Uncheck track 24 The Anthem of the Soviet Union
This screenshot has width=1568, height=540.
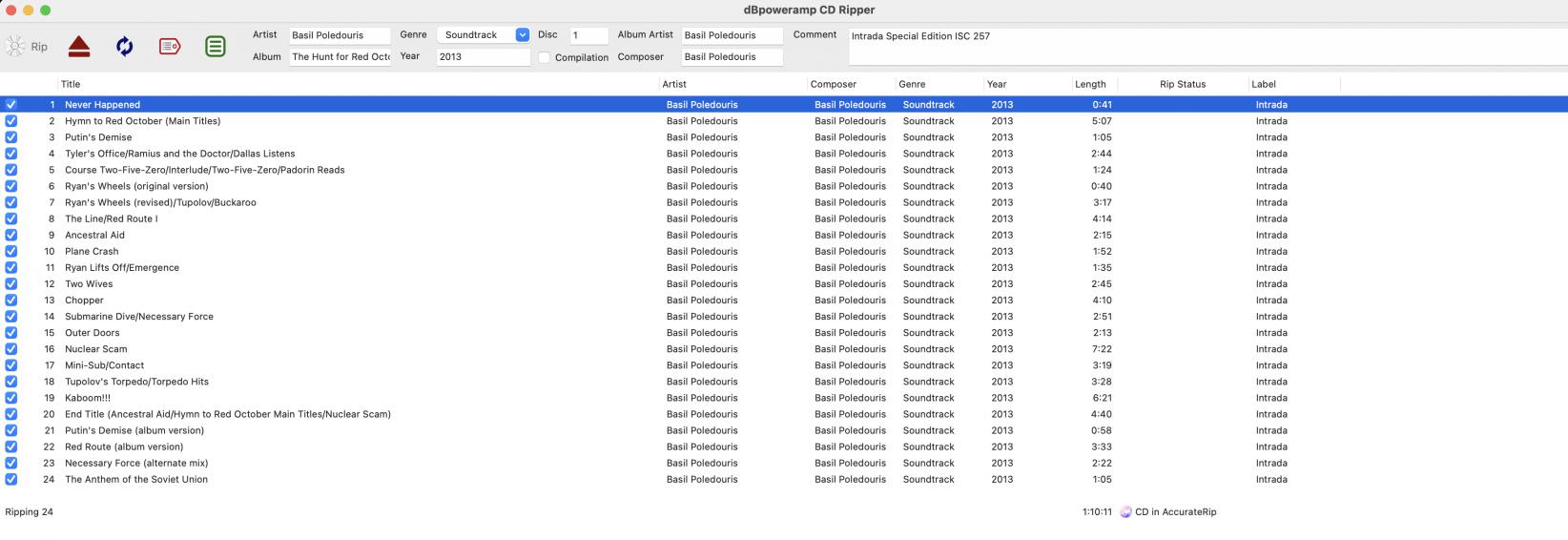(x=11, y=480)
